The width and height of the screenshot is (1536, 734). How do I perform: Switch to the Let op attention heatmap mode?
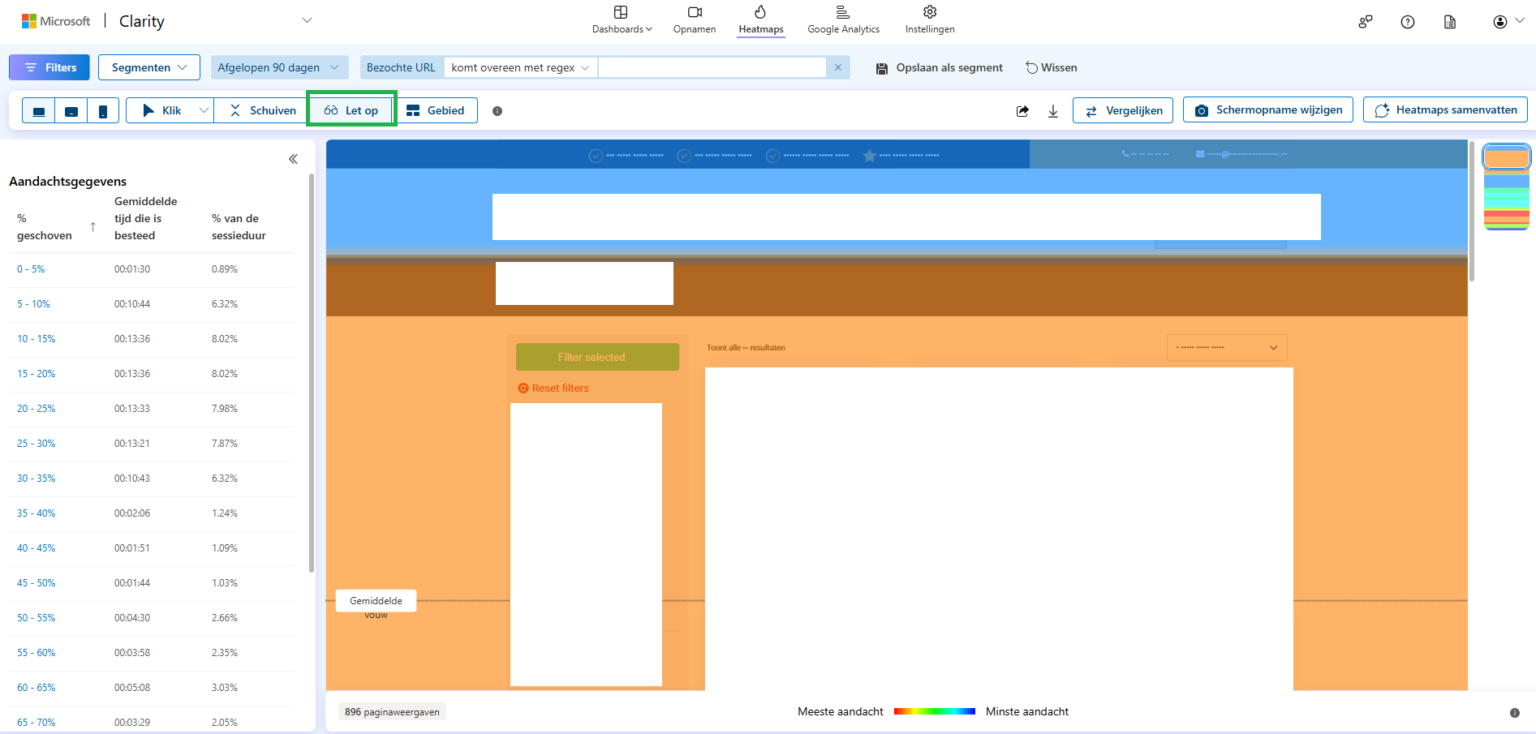351,110
